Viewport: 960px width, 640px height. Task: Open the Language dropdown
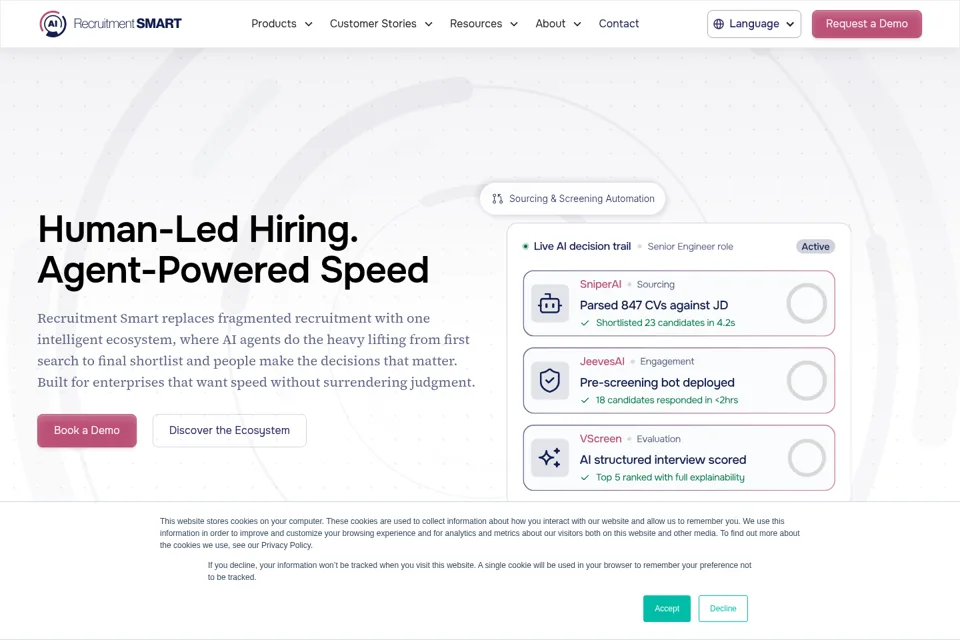[x=754, y=24]
